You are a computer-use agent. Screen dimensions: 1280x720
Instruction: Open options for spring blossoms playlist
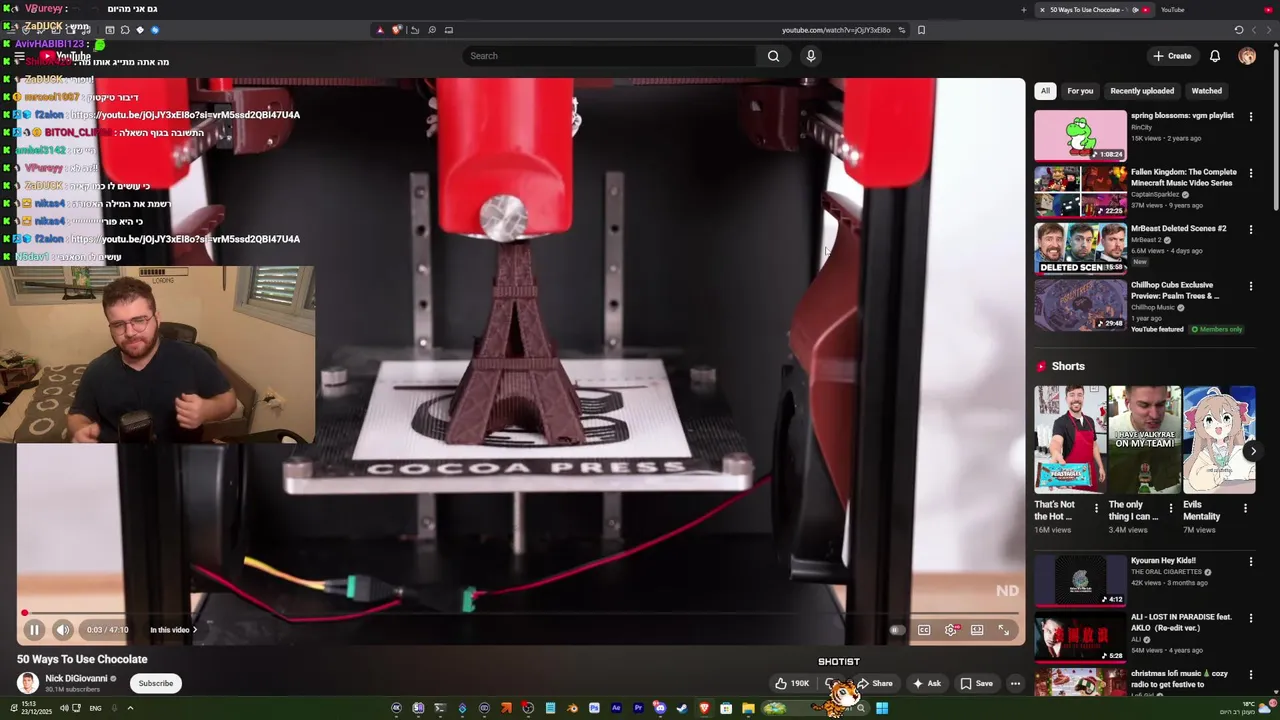click(x=1250, y=116)
